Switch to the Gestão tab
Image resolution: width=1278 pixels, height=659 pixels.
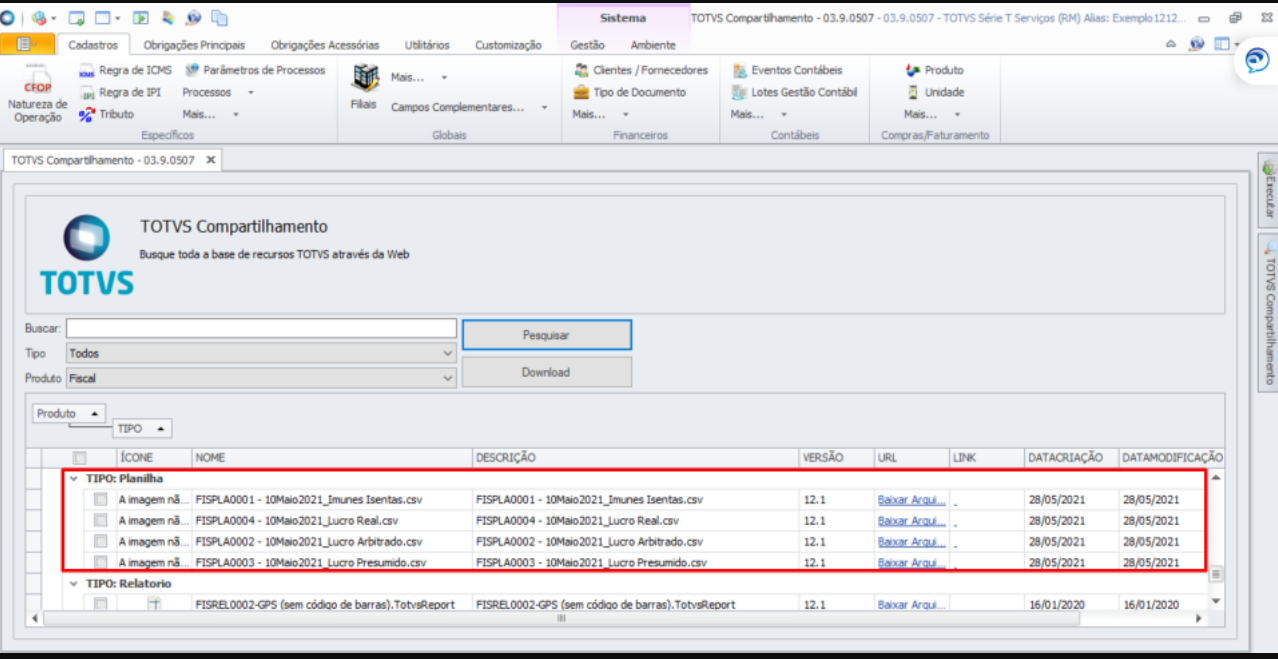pyautogui.click(x=587, y=45)
